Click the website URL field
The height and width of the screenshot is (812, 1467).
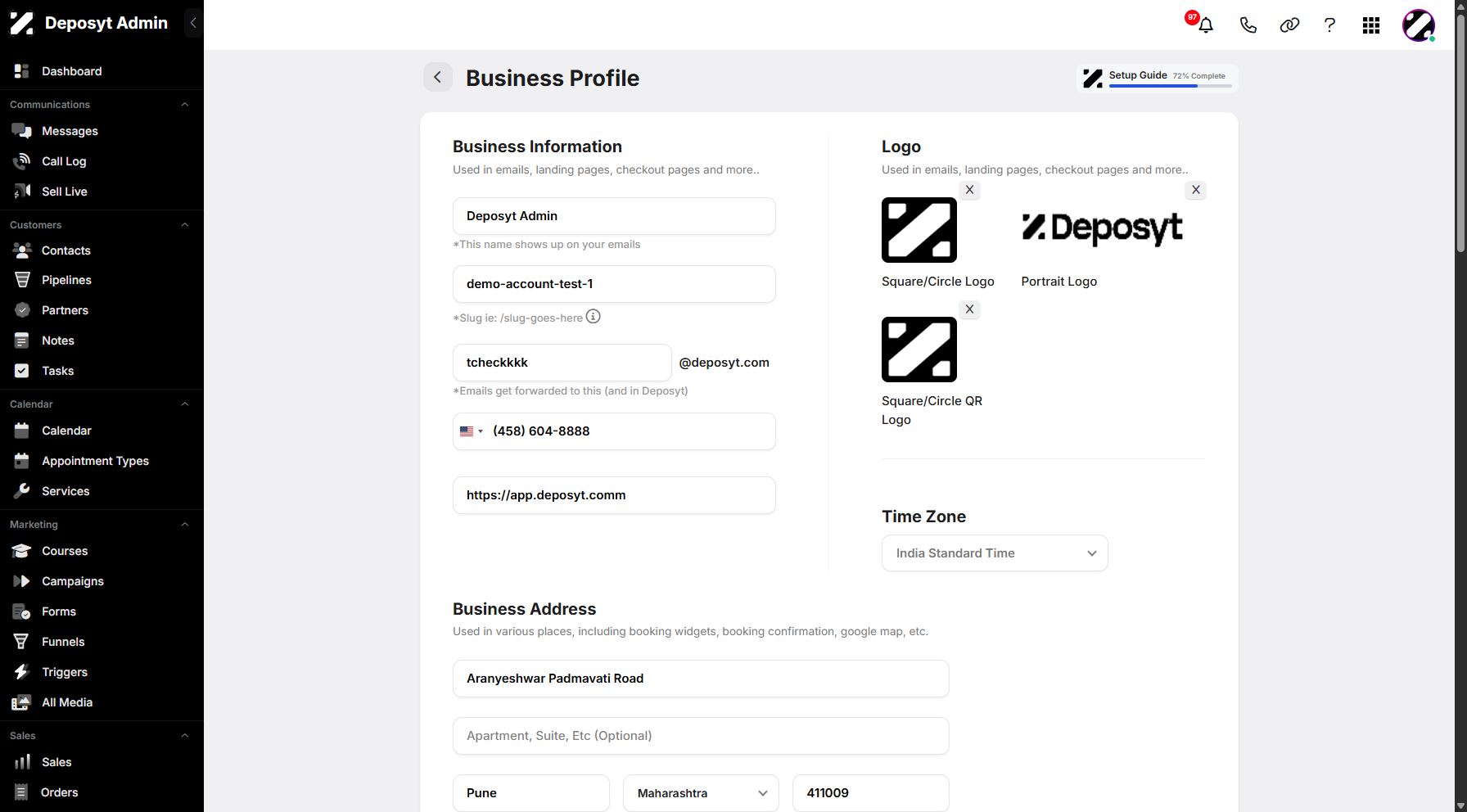tap(614, 495)
